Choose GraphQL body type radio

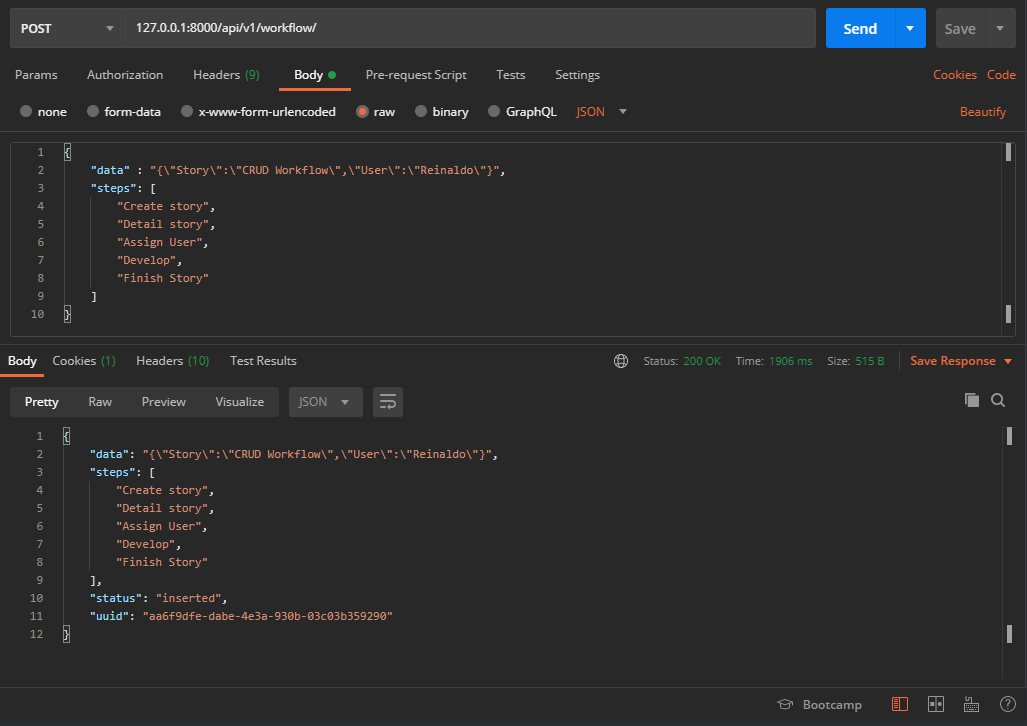(495, 111)
